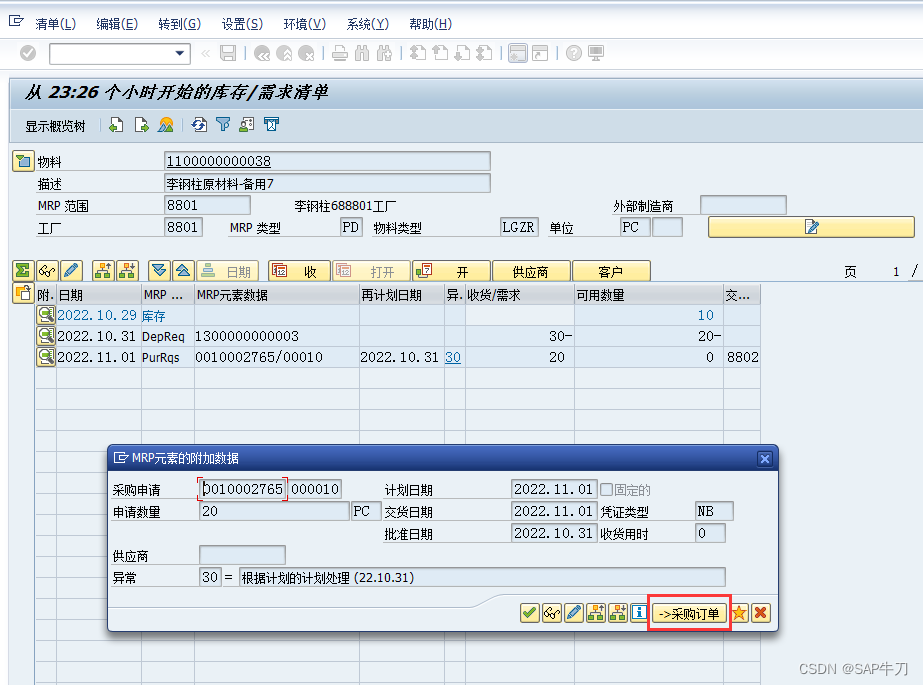The width and height of the screenshot is (923, 685).
Task: Click the next material green arrow page icon
Action: click(141, 125)
